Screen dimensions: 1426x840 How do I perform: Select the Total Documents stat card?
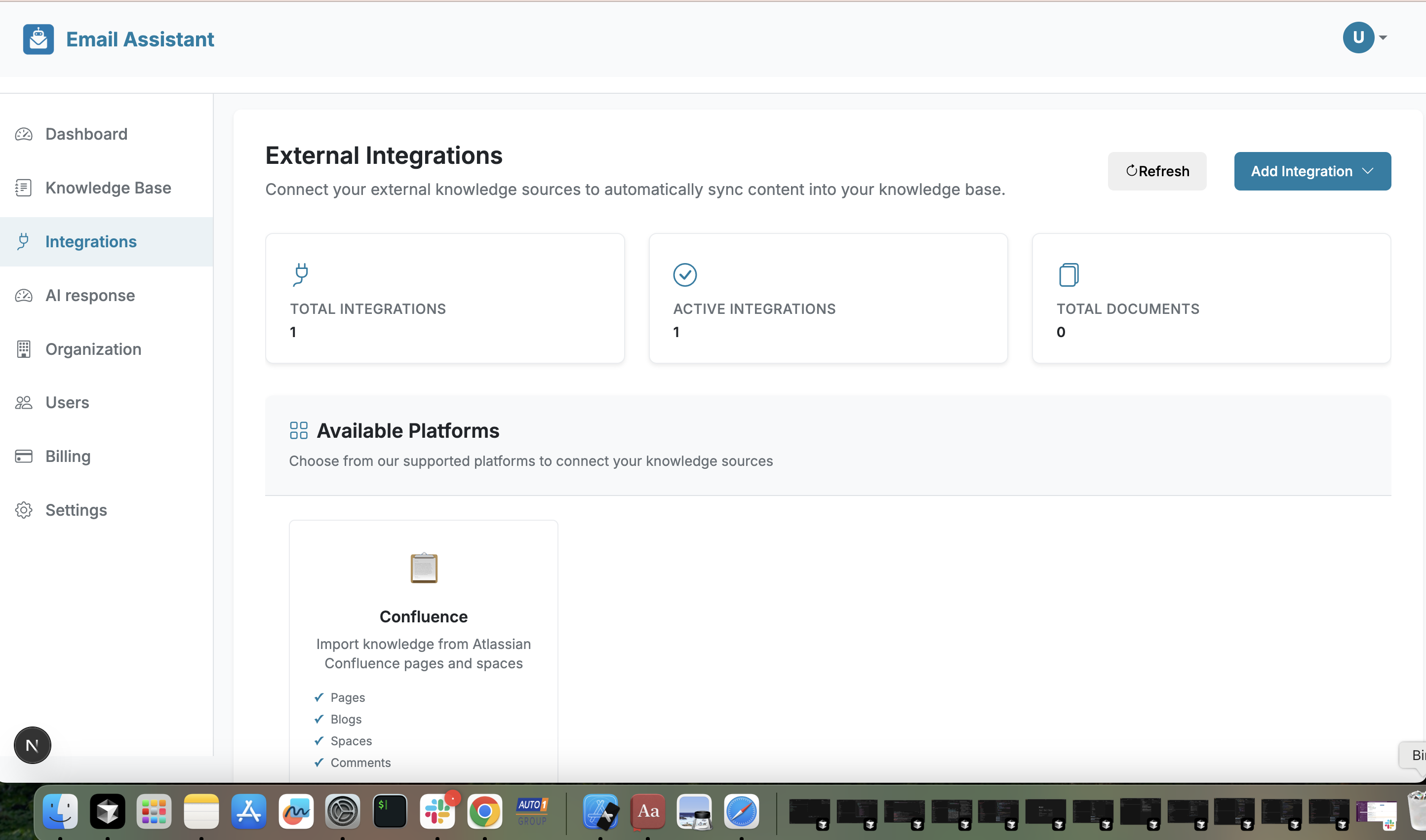point(1211,298)
